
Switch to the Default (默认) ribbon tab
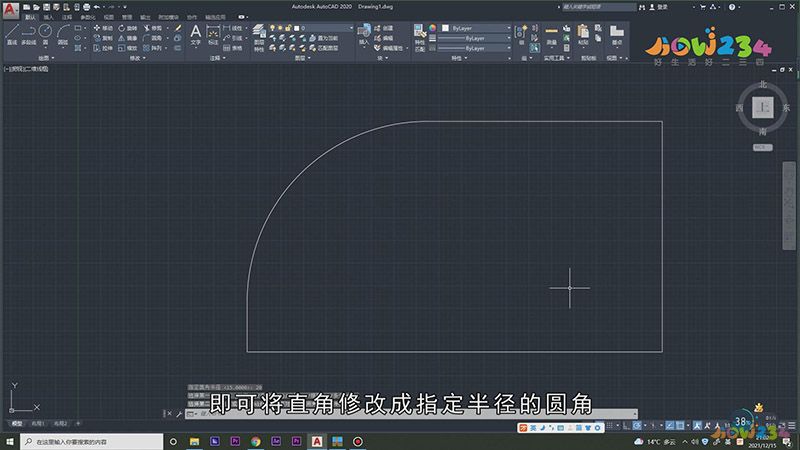(30, 17)
